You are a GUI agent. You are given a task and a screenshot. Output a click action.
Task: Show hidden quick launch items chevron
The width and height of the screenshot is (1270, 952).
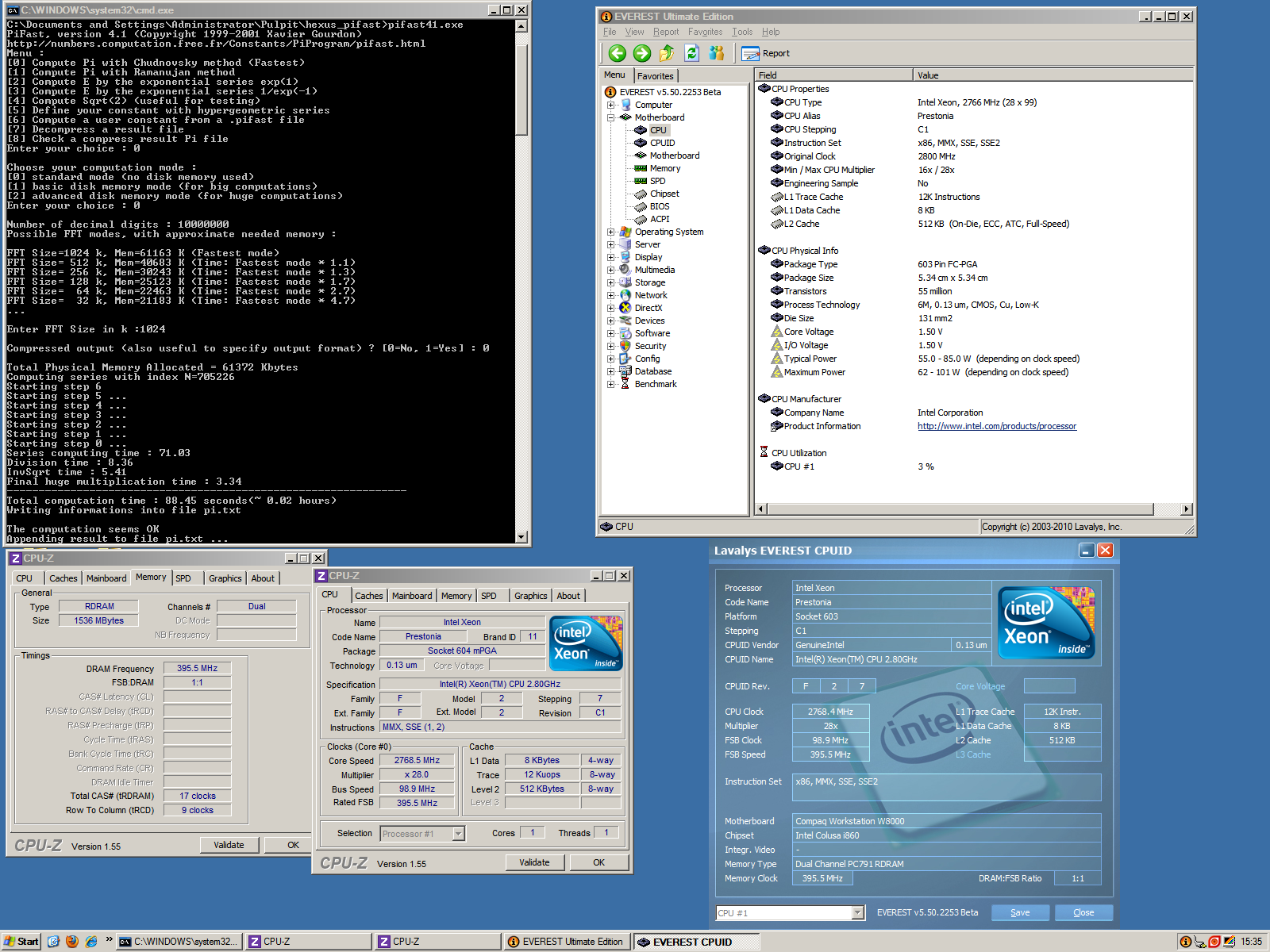pos(109,940)
